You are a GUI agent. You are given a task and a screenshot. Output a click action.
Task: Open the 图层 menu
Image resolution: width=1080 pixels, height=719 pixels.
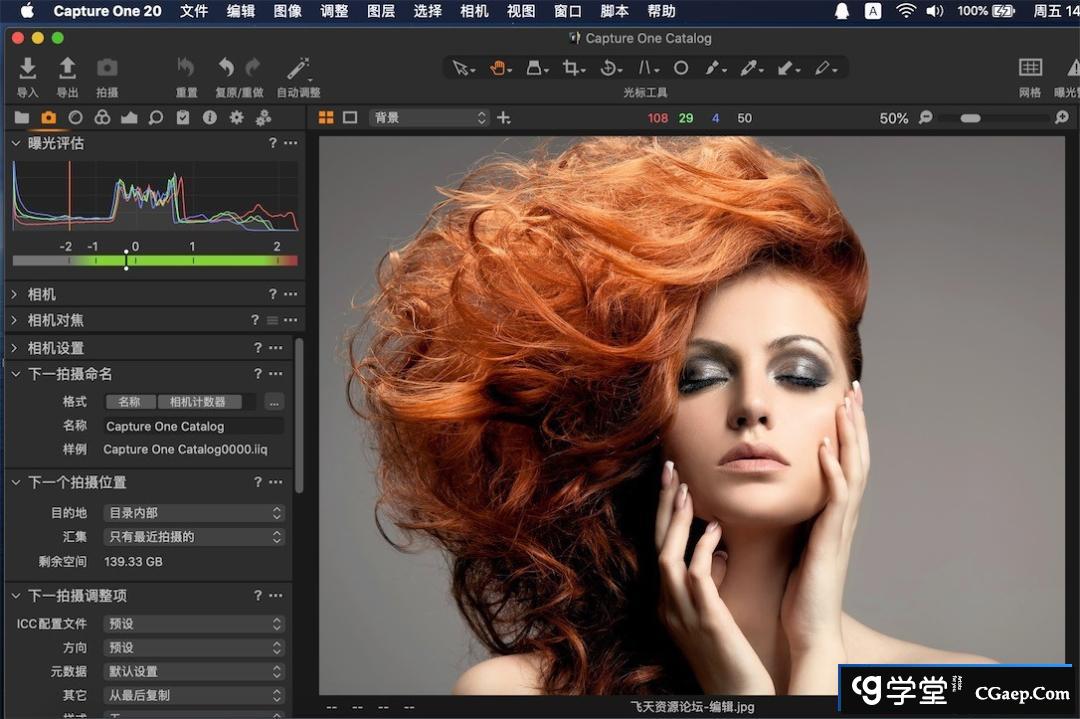[381, 11]
